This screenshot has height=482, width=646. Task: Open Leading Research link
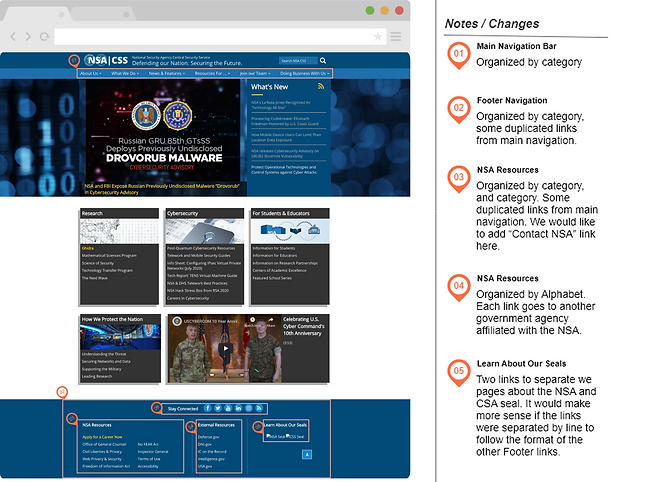[97, 377]
